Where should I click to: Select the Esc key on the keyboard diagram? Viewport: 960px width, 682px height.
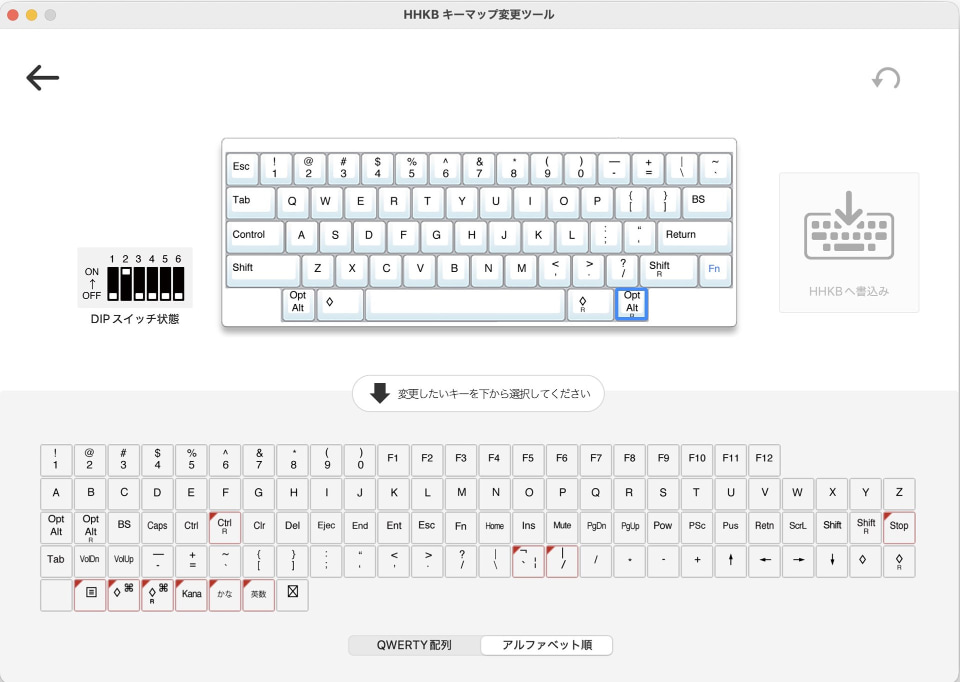242,169
